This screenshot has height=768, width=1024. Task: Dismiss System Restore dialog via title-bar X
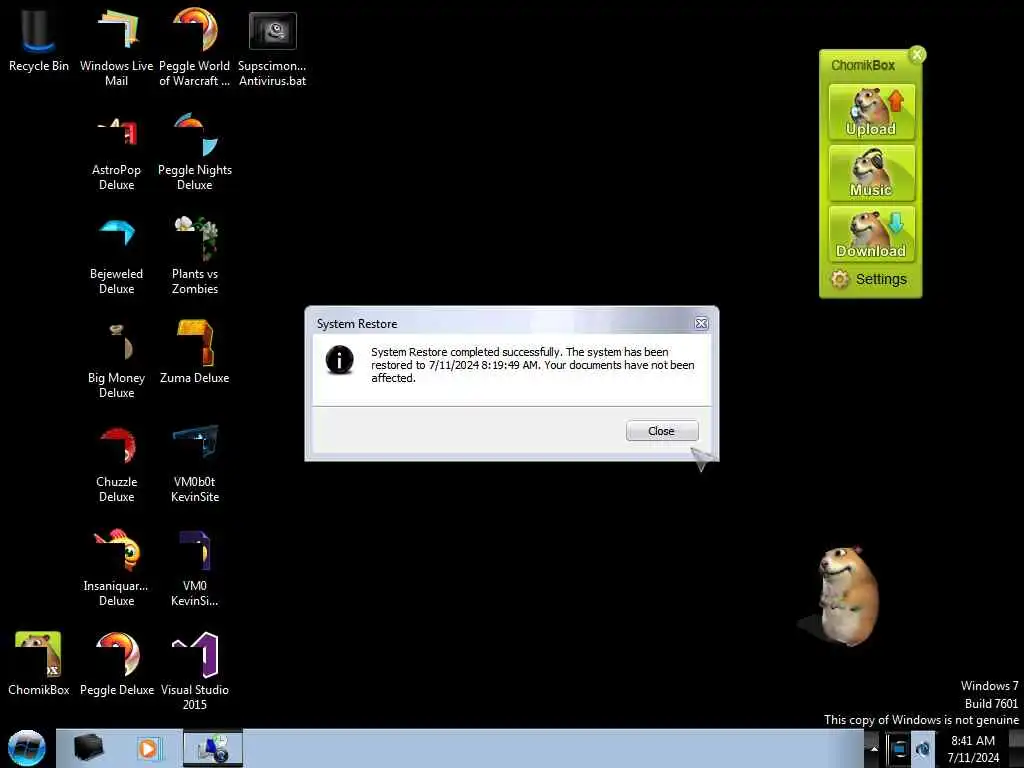(x=701, y=323)
